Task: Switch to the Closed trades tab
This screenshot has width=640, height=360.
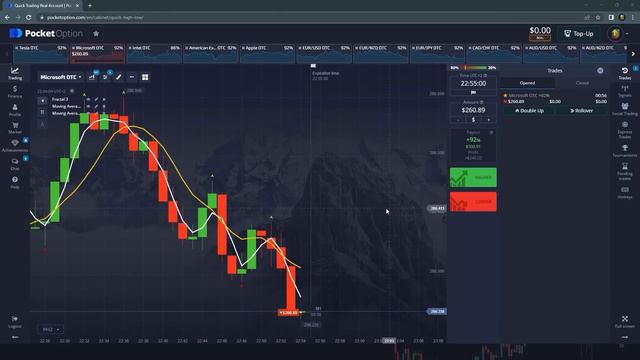Action: point(582,83)
